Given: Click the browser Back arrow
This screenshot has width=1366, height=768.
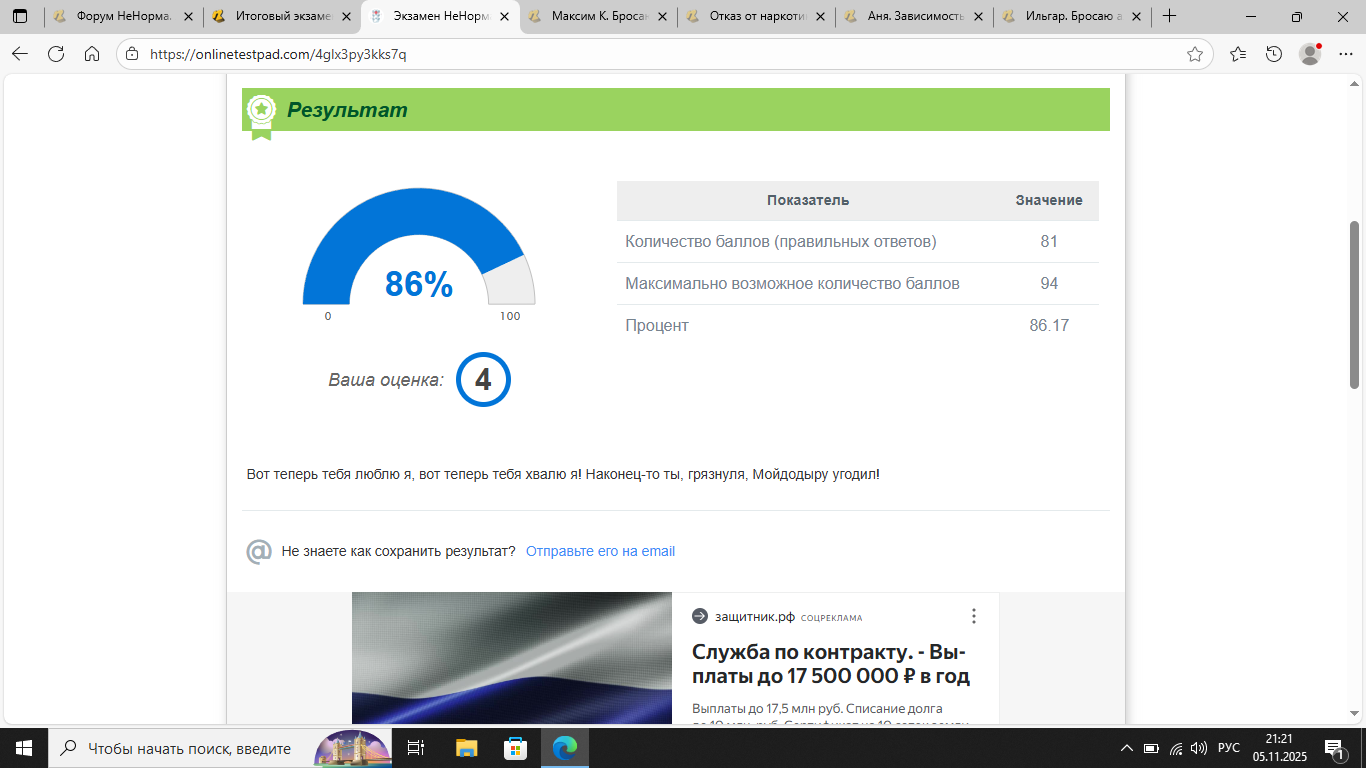Looking at the screenshot, I should [x=20, y=54].
